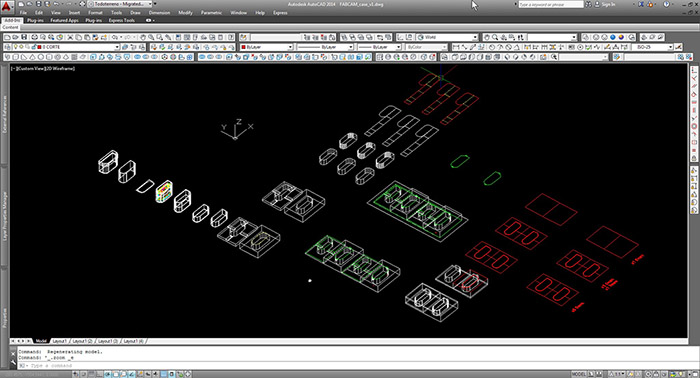Select the Box solid tool
700x378 pixels.
coord(16,57)
